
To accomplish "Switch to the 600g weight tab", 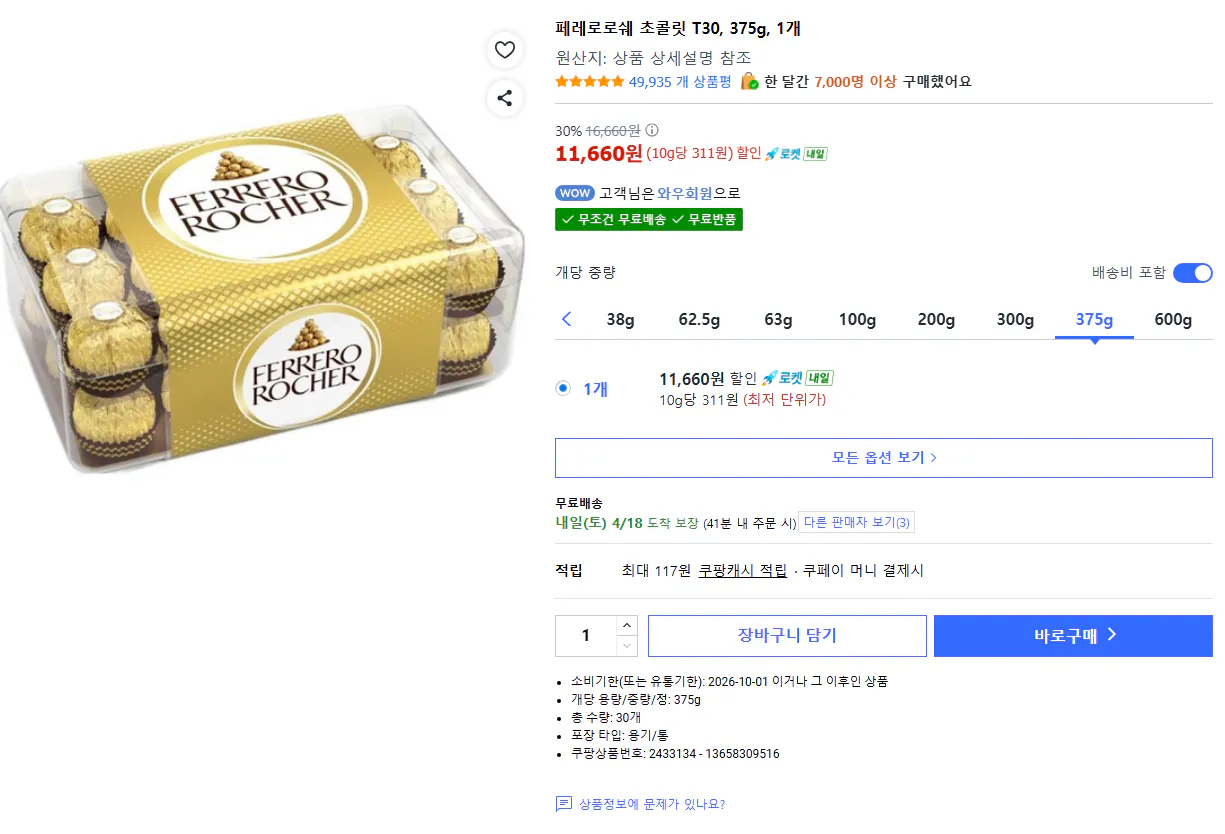I will click(1172, 319).
